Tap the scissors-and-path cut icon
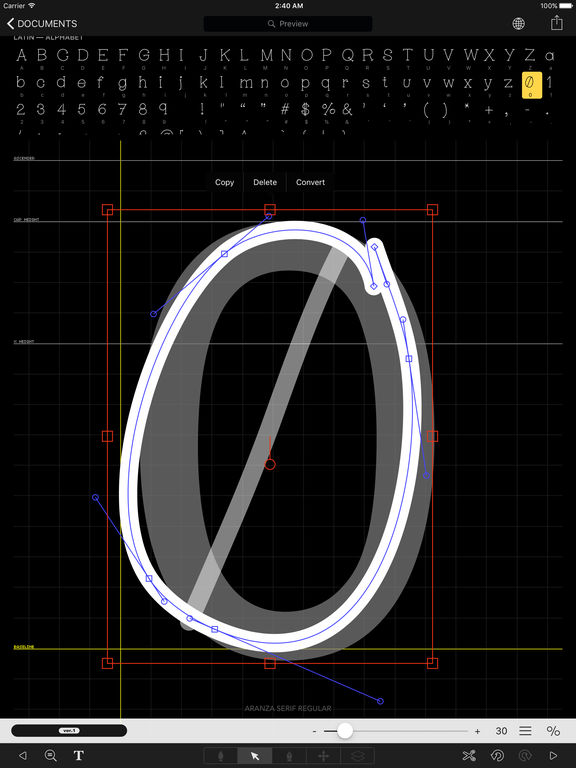 pyautogui.click(x=469, y=756)
